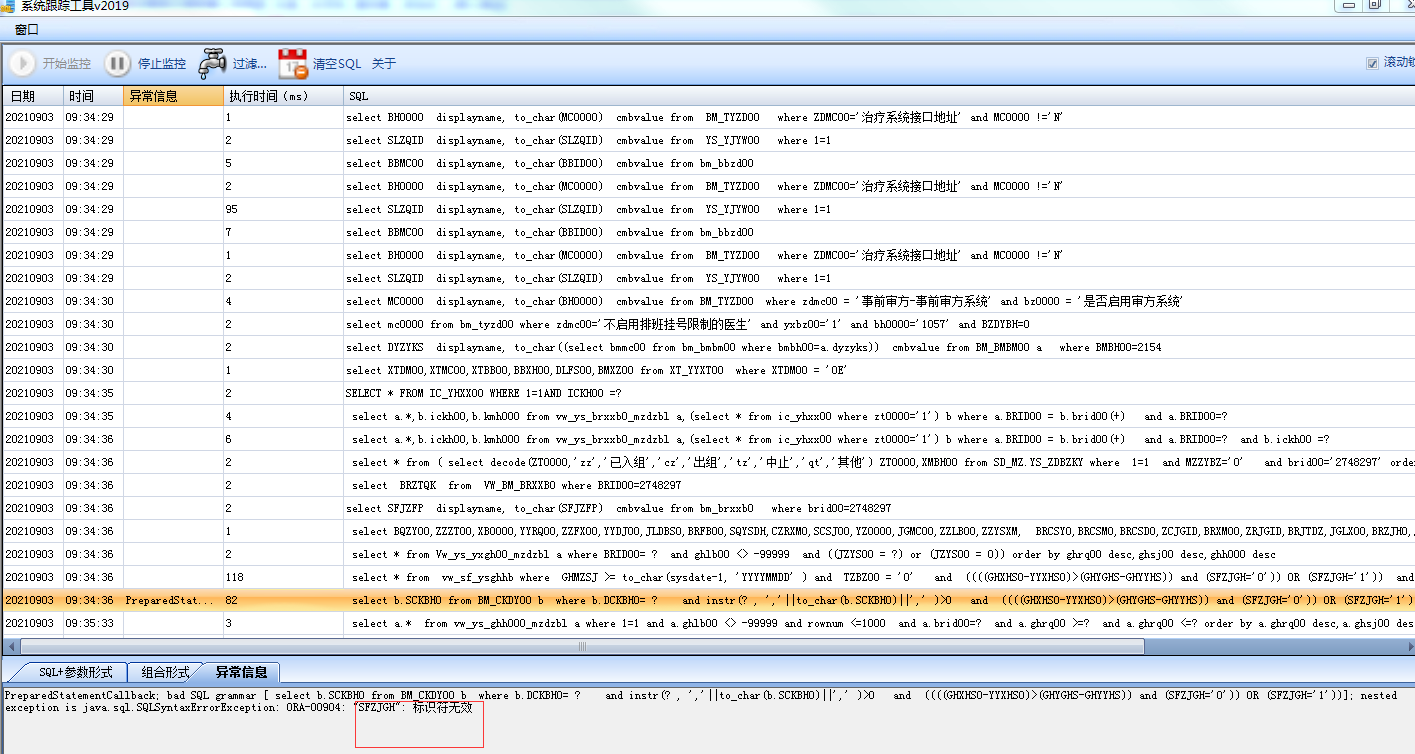Select 'select * from Vw_ys_yxgh00_mzdzbl' row

click(708, 554)
